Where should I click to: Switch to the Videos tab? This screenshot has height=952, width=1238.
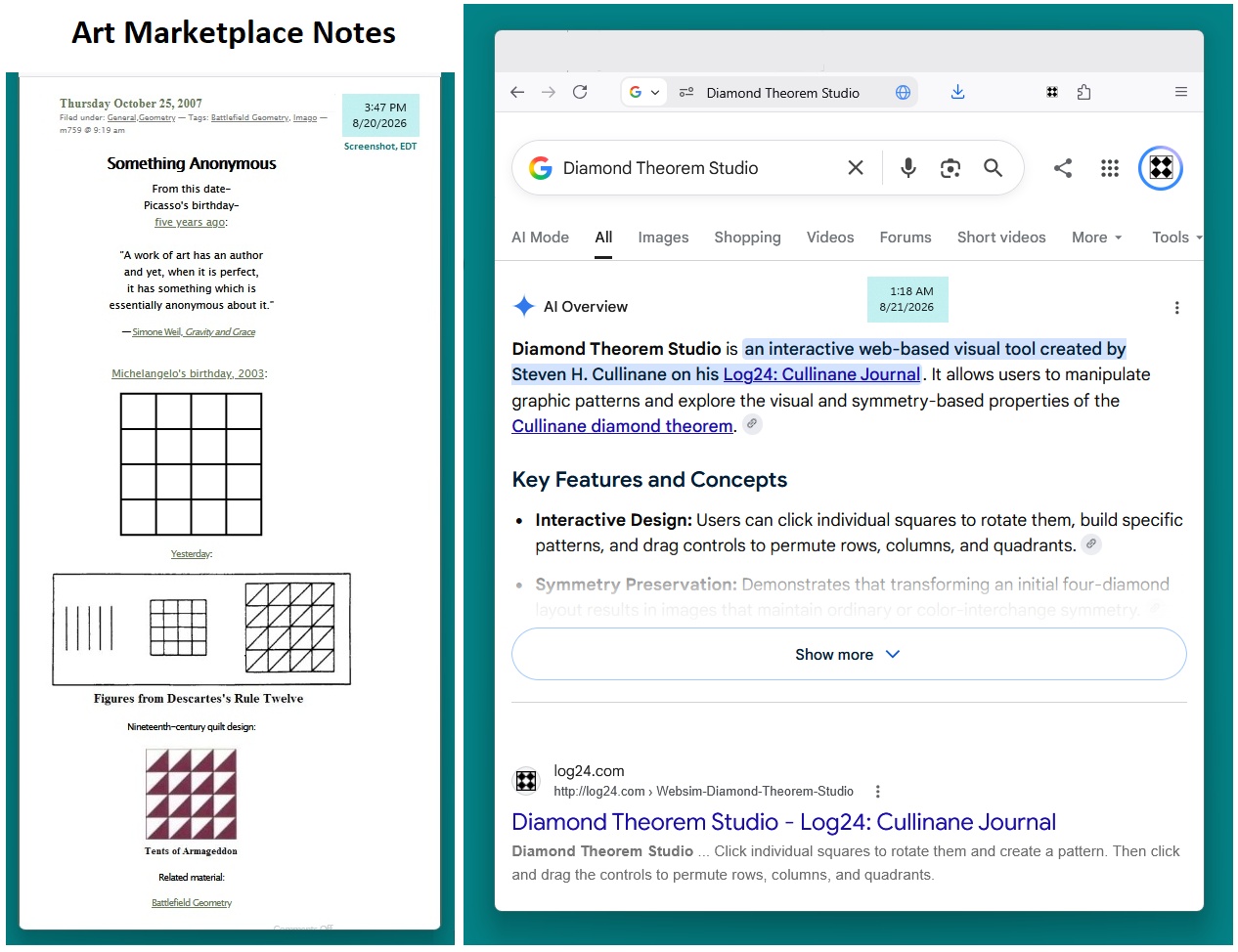(830, 238)
